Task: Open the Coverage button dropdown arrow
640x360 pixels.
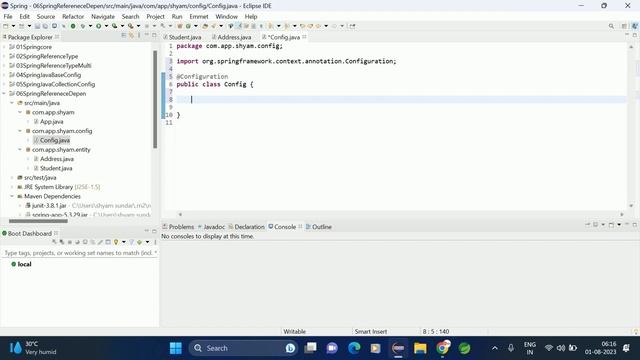Action: tap(122, 26)
